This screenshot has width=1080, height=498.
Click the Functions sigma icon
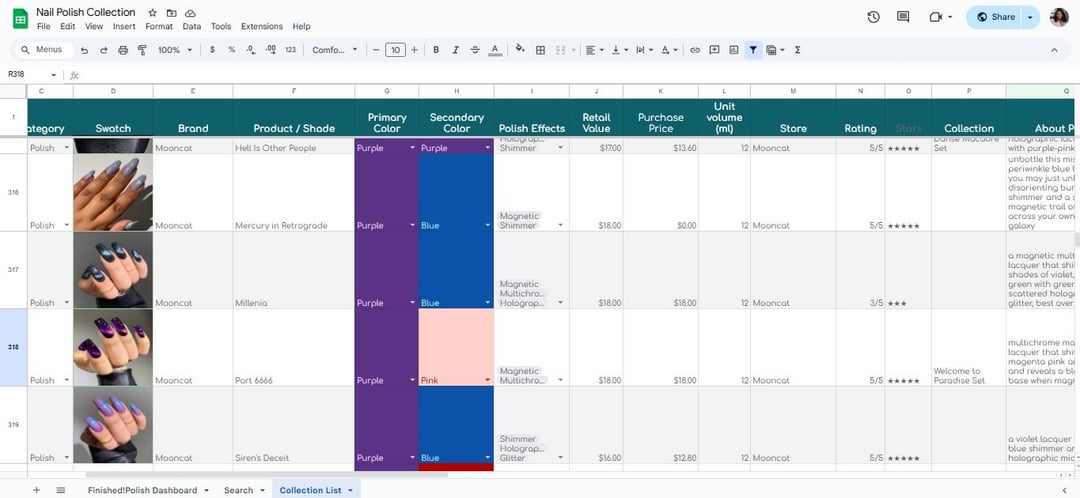click(797, 50)
